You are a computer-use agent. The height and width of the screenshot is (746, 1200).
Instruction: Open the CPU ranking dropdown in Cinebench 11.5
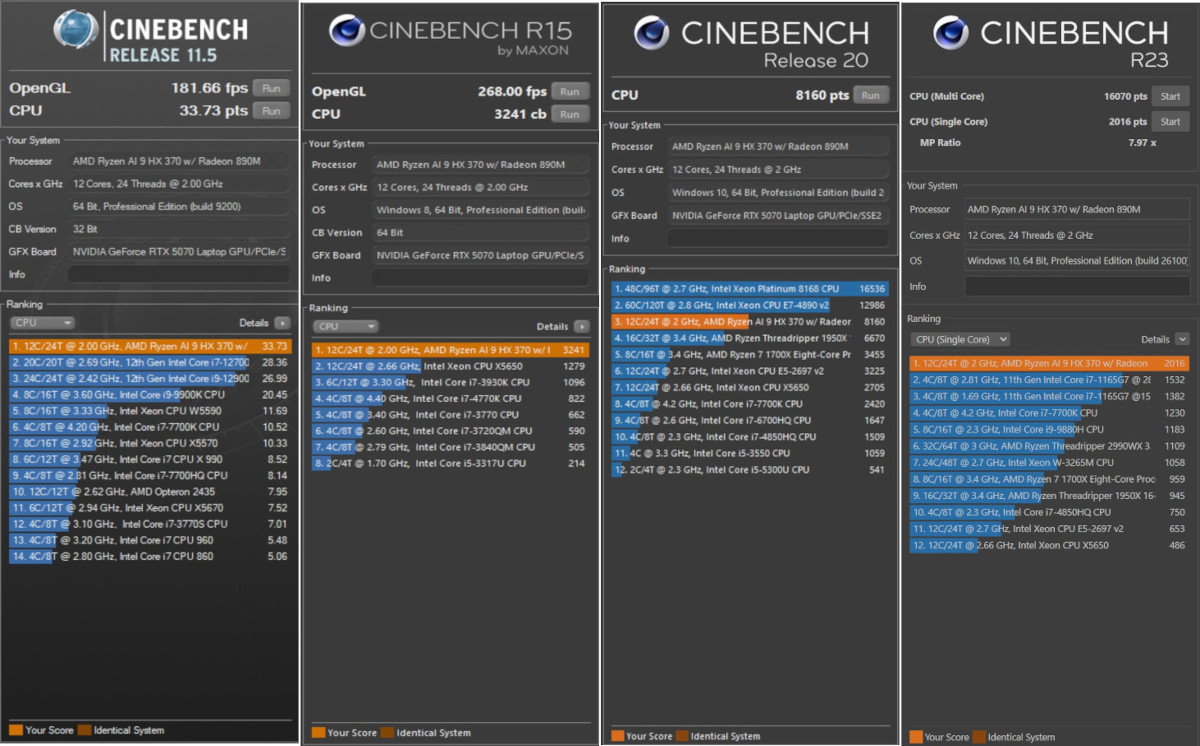click(x=42, y=323)
